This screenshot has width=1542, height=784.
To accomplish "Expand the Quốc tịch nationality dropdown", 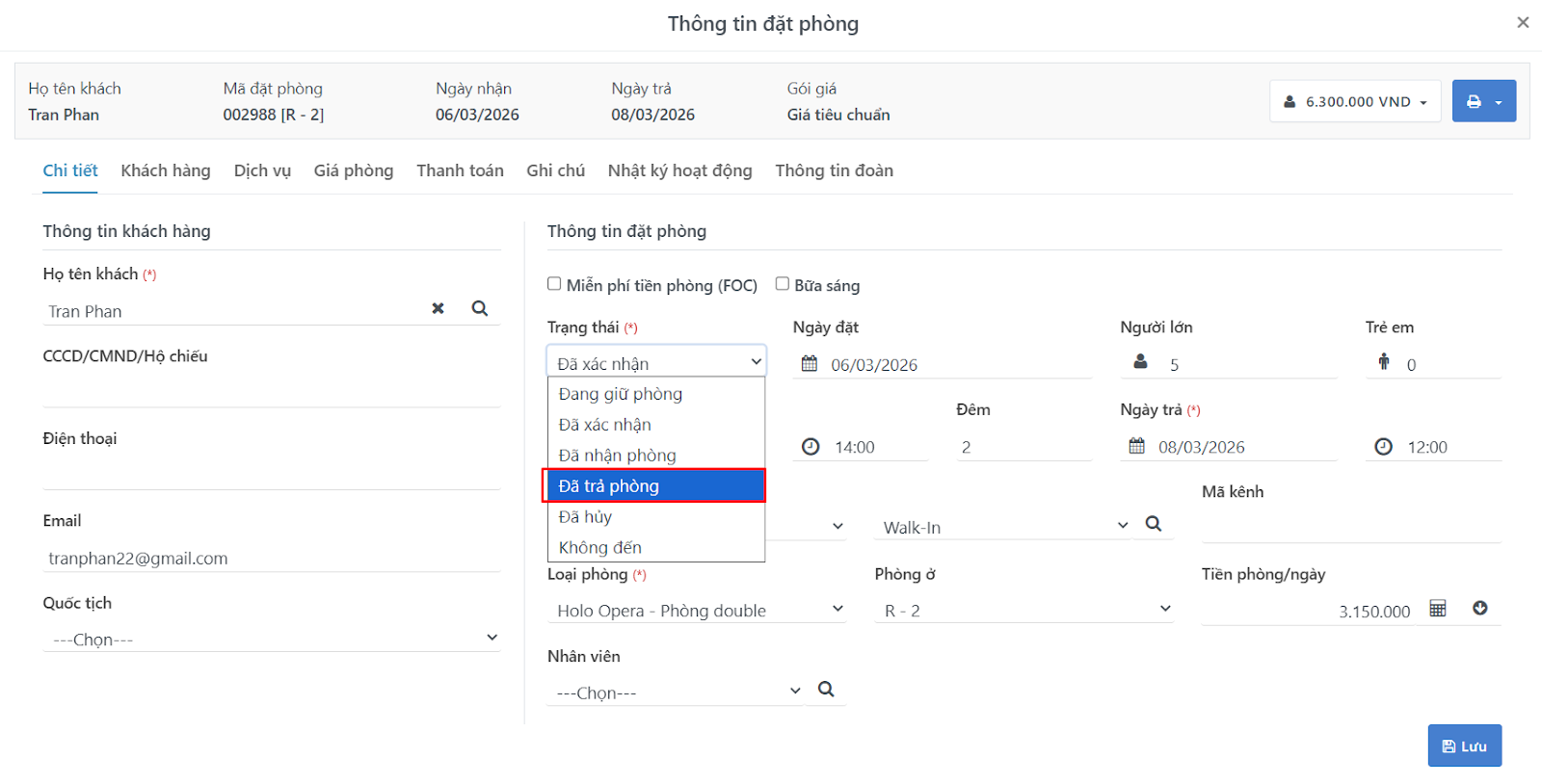I will [272, 638].
